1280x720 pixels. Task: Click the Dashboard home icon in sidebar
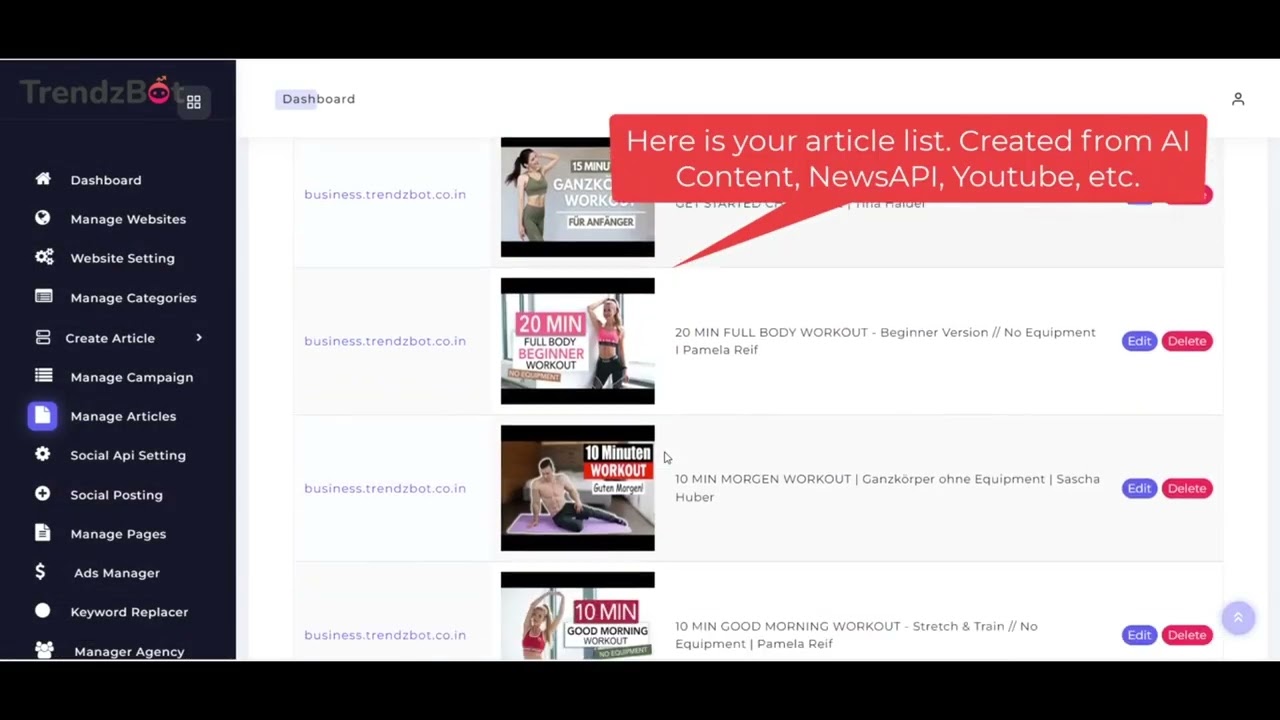click(43, 179)
